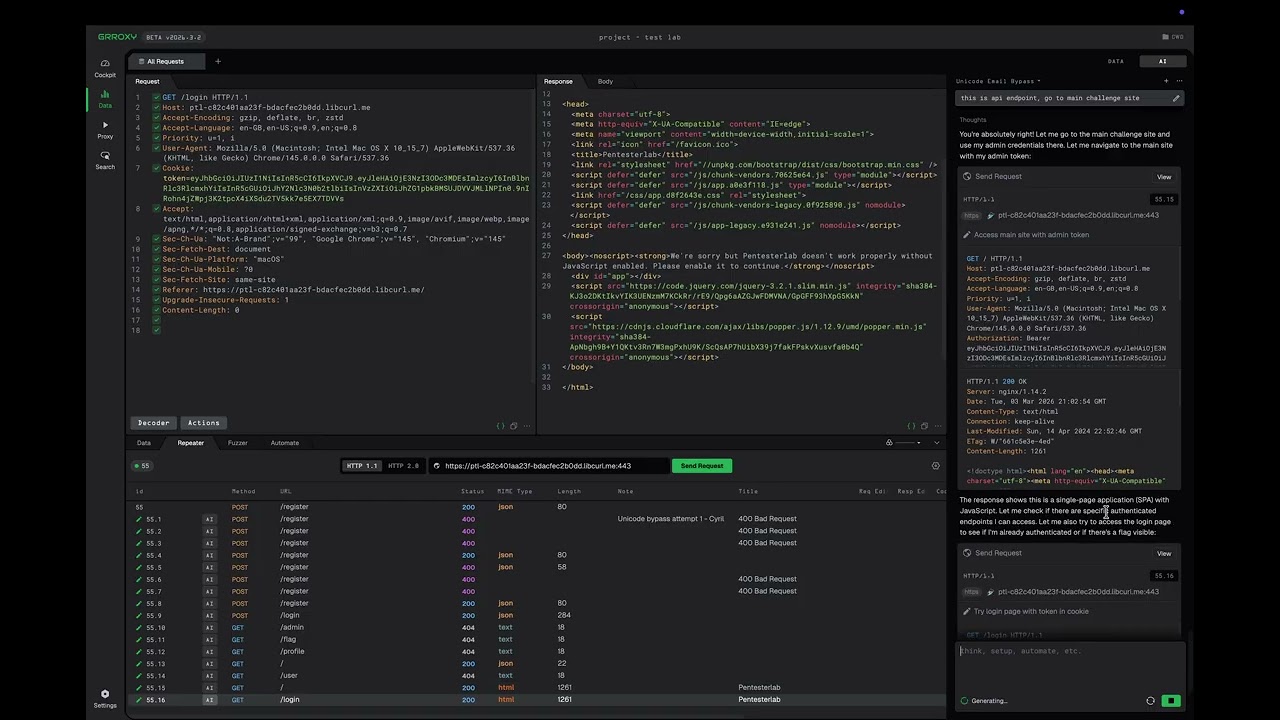Image resolution: width=1280 pixels, height=720 pixels.
Task: Click the AI badge on row 55.10
Action: coord(210,627)
